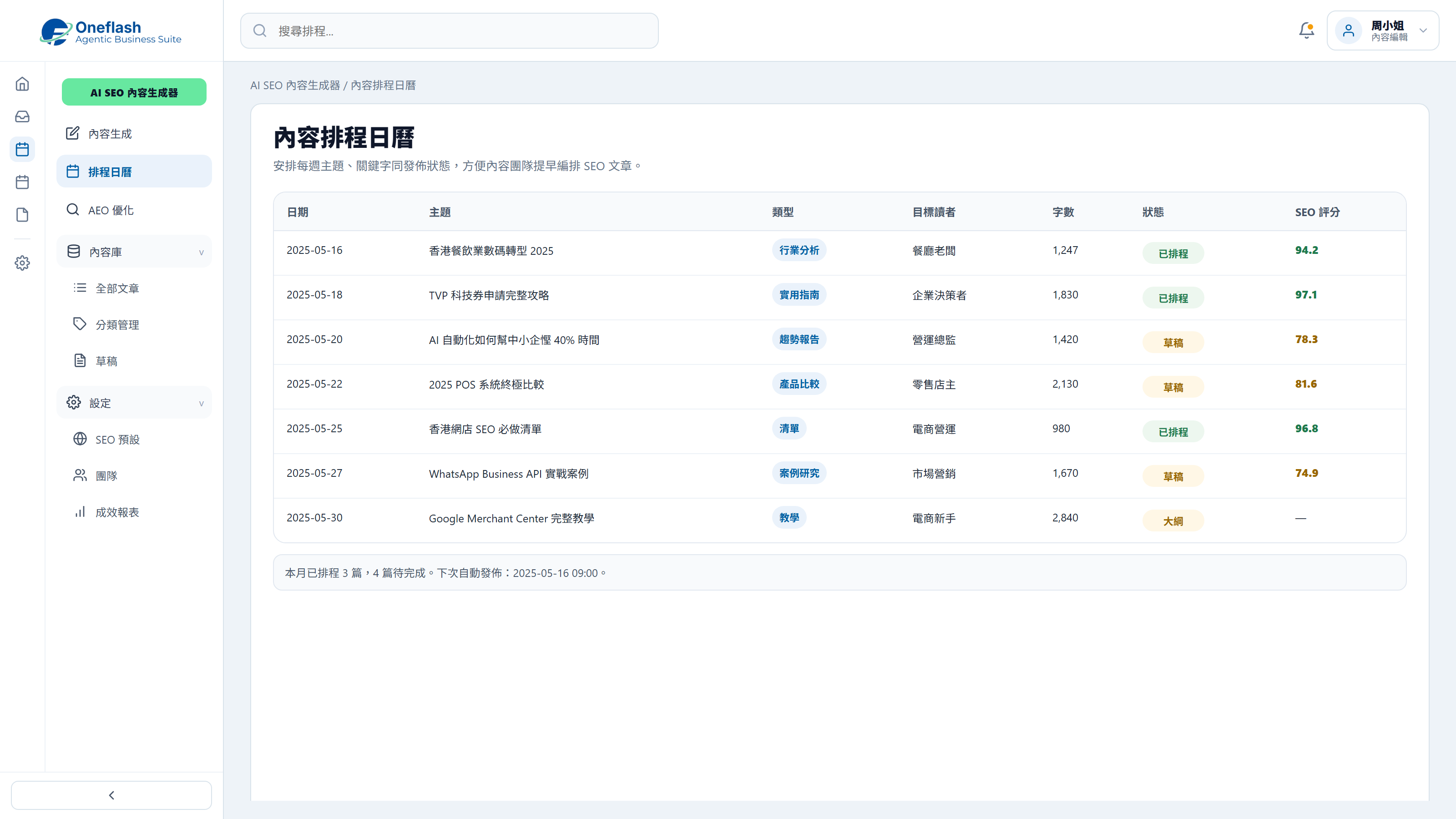Open topic Google Merchant Center 完整教學

[x=511, y=518]
